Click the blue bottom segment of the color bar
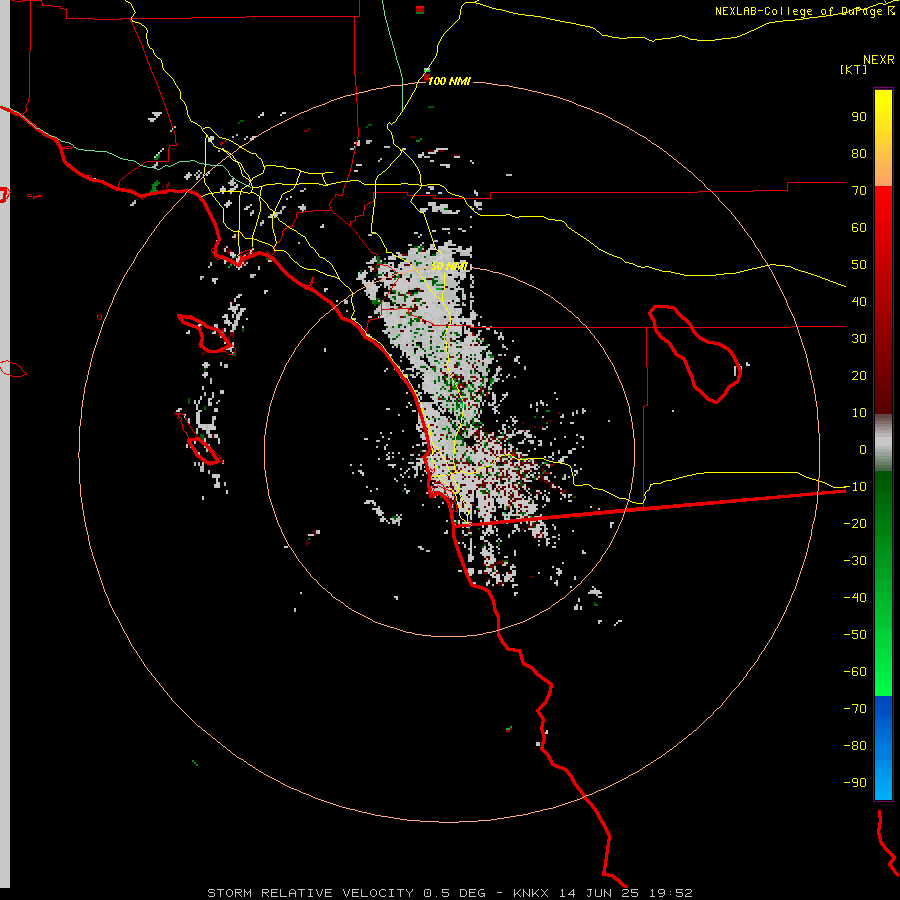This screenshot has height=900, width=900. (883, 748)
